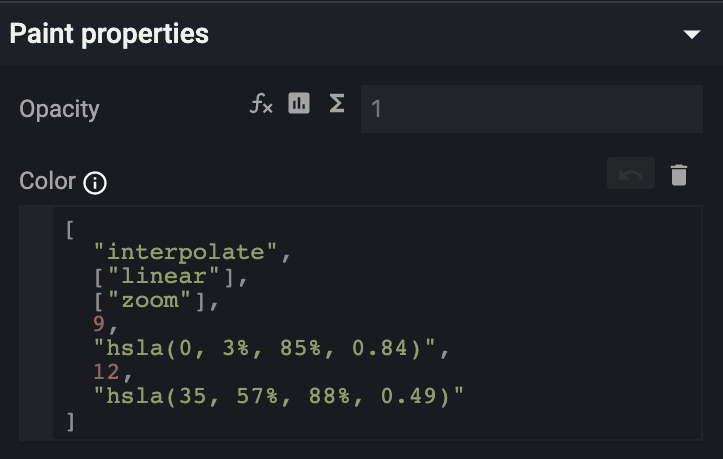Click the Opacity value input field
Image resolution: width=723 pixels, height=459 pixels.
pyautogui.click(x=532, y=109)
